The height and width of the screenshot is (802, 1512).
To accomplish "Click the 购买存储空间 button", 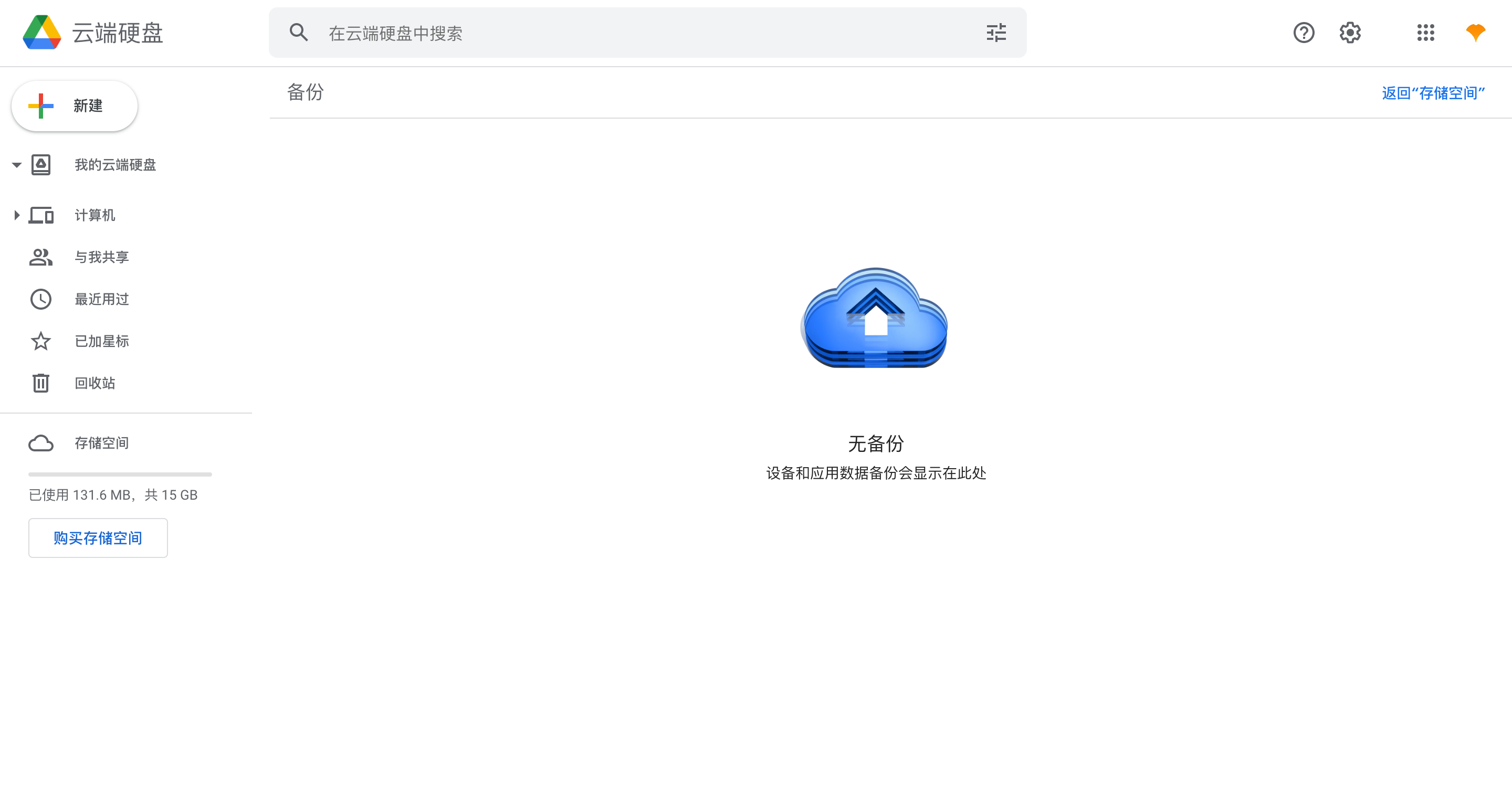I will pos(98,538).
